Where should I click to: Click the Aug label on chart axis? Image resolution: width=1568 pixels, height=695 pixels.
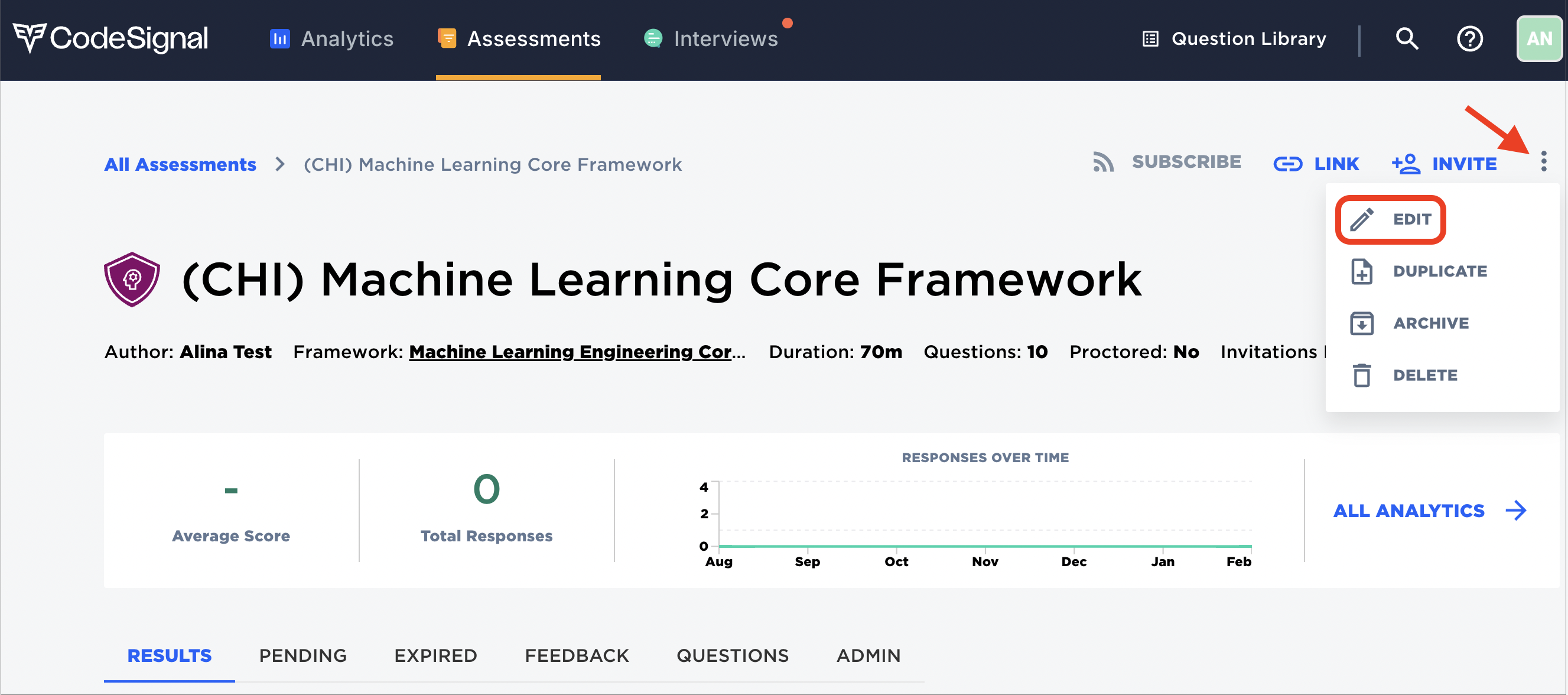click(718, 561)
